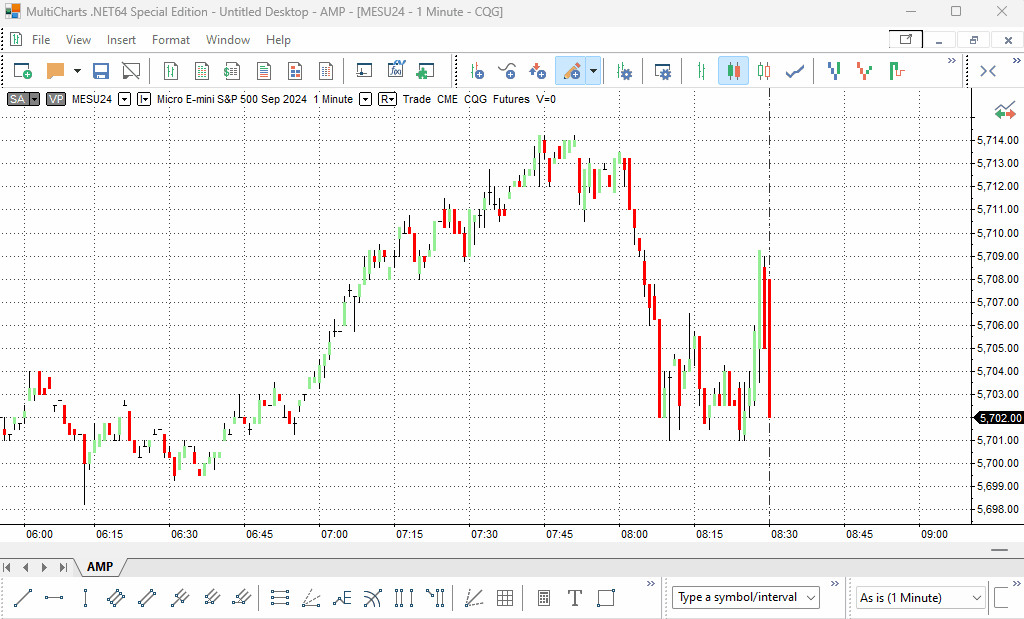Open the market scanner window icon
Viewport: 1024px width, 619px height.
point(202,71)
